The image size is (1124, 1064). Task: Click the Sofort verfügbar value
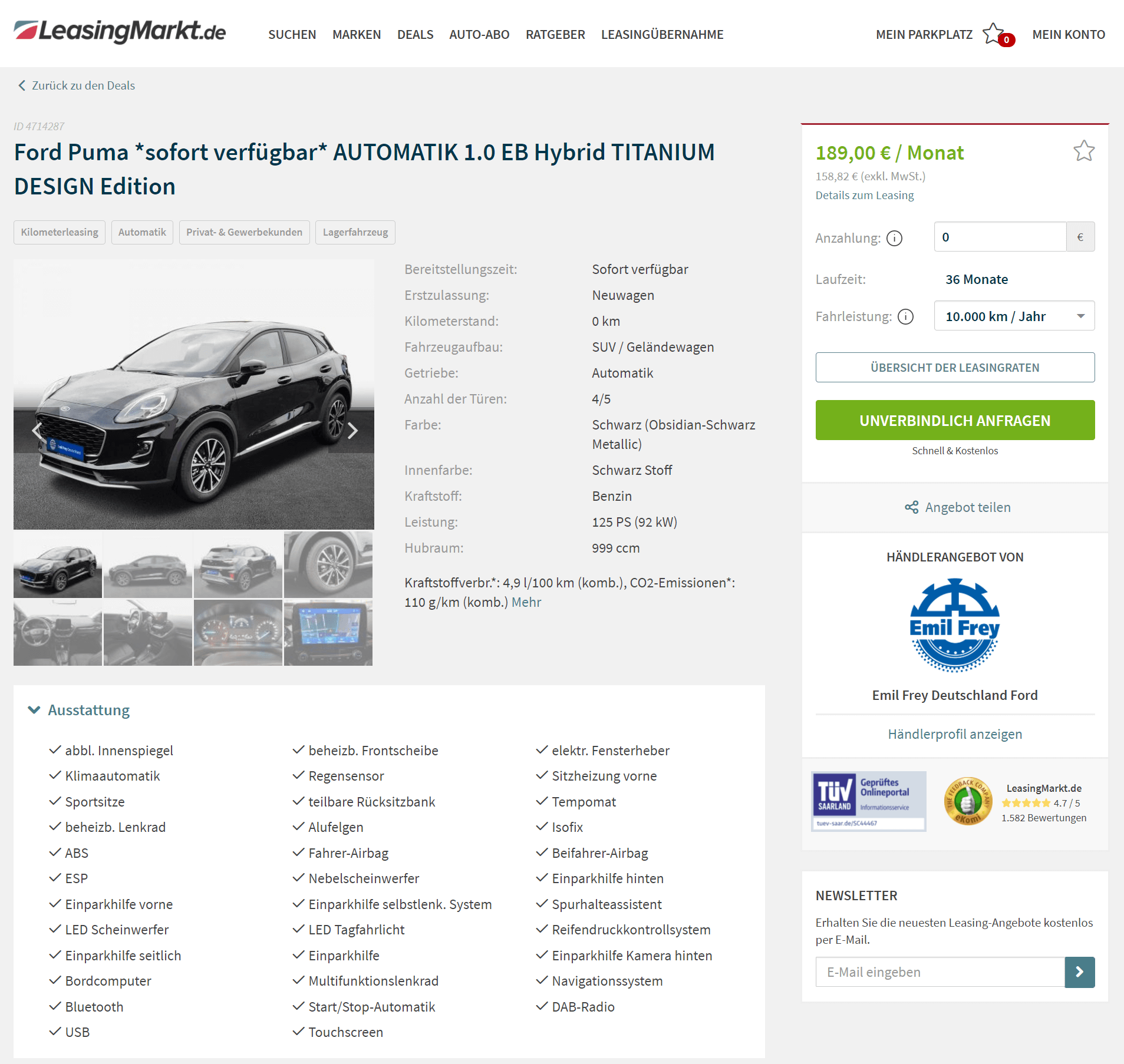click(x=640, y=269)
